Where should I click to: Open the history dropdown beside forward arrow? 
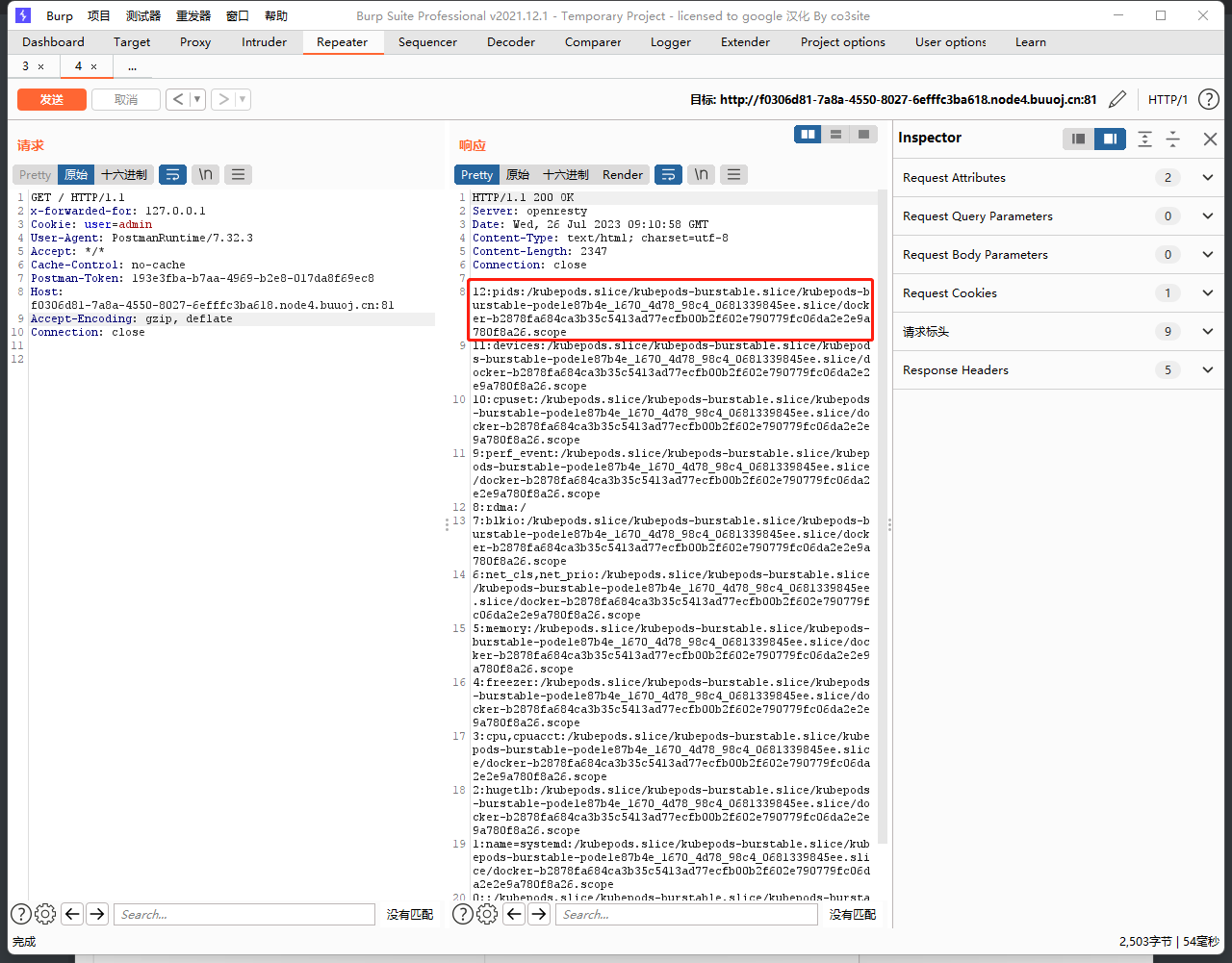coord(243,99)
